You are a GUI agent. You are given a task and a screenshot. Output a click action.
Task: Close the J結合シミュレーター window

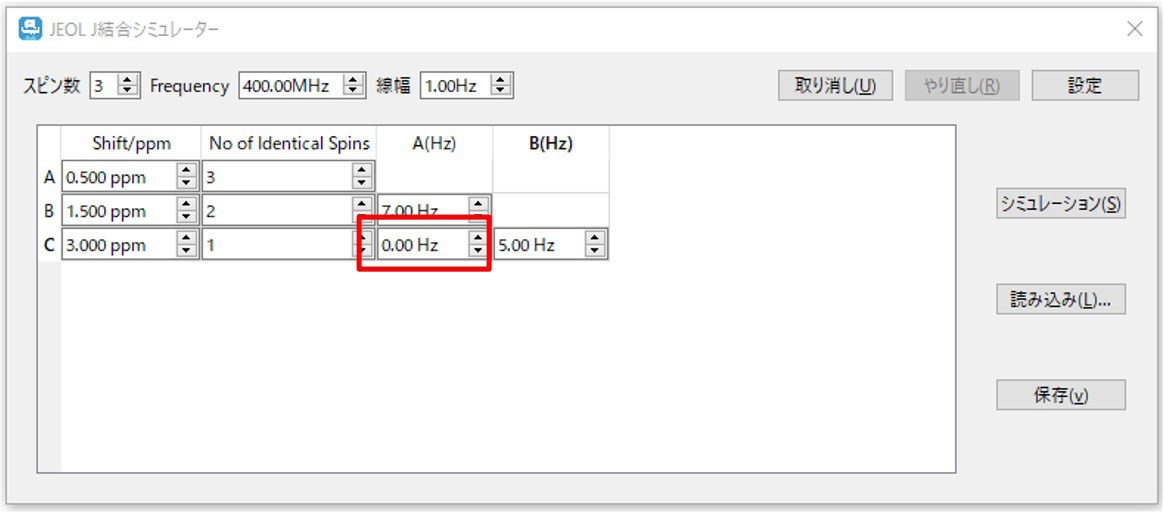pyautogui.click(x=1134, y=29)
